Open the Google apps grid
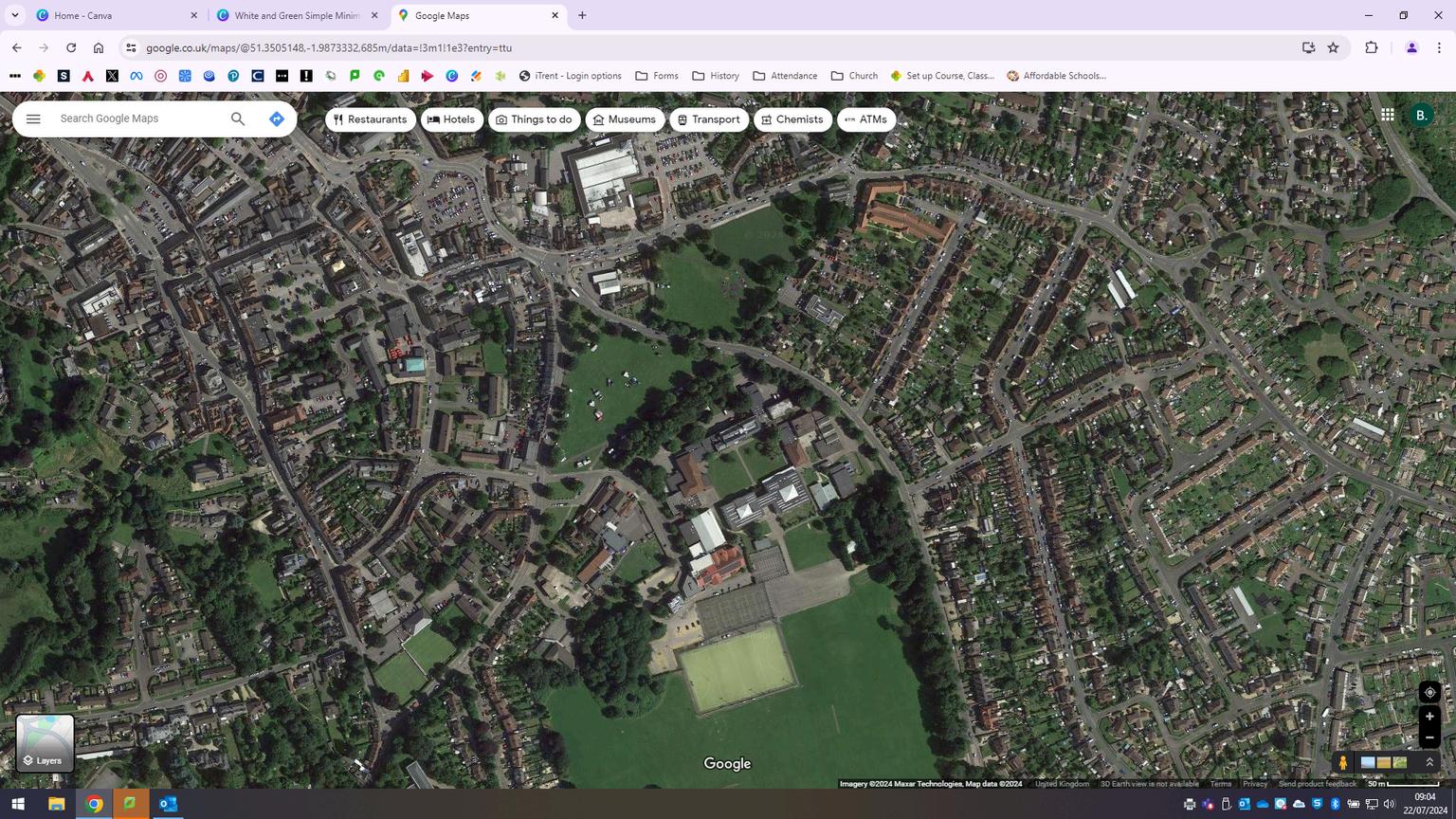 click(x=1387, y=115)
